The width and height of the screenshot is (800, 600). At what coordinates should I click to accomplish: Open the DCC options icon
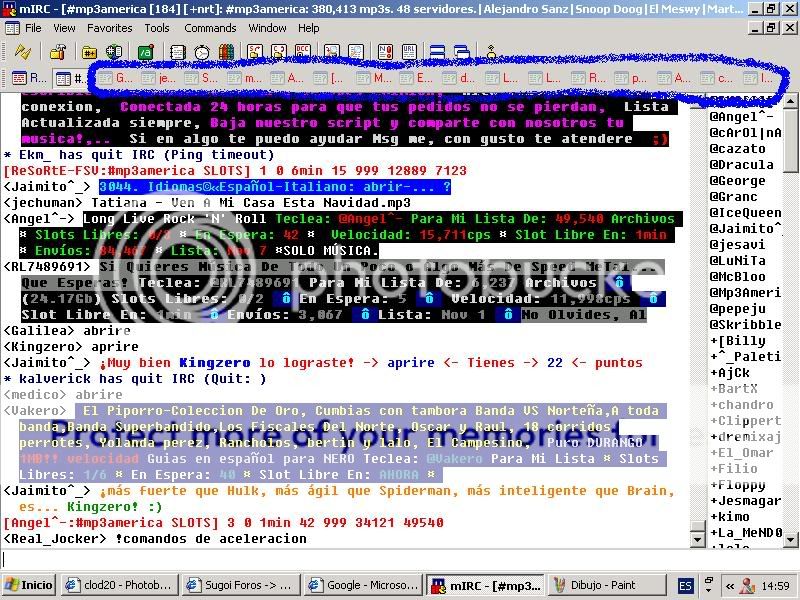(303, 52)
